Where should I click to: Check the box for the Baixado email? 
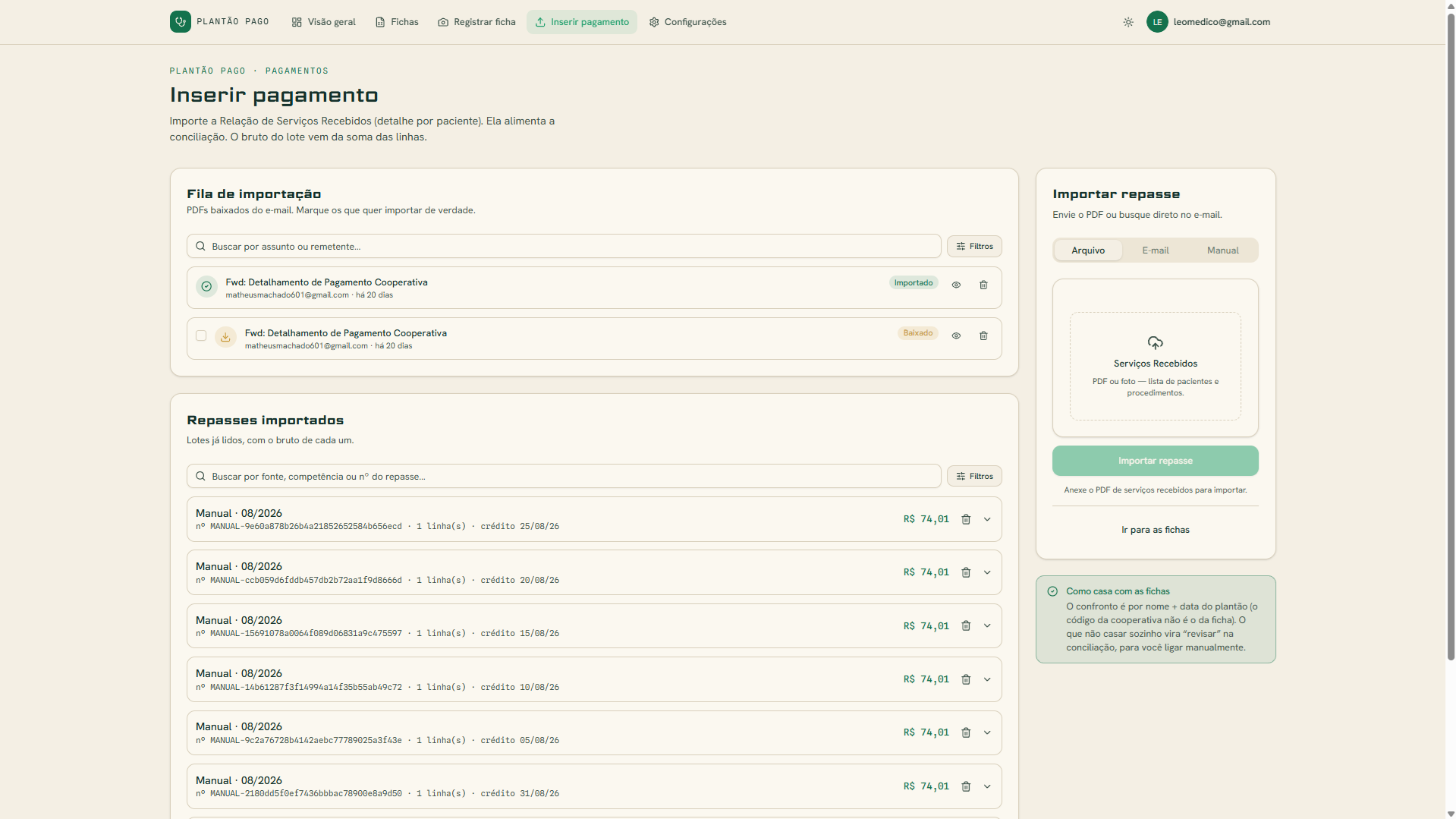click(x=201, y=335)
